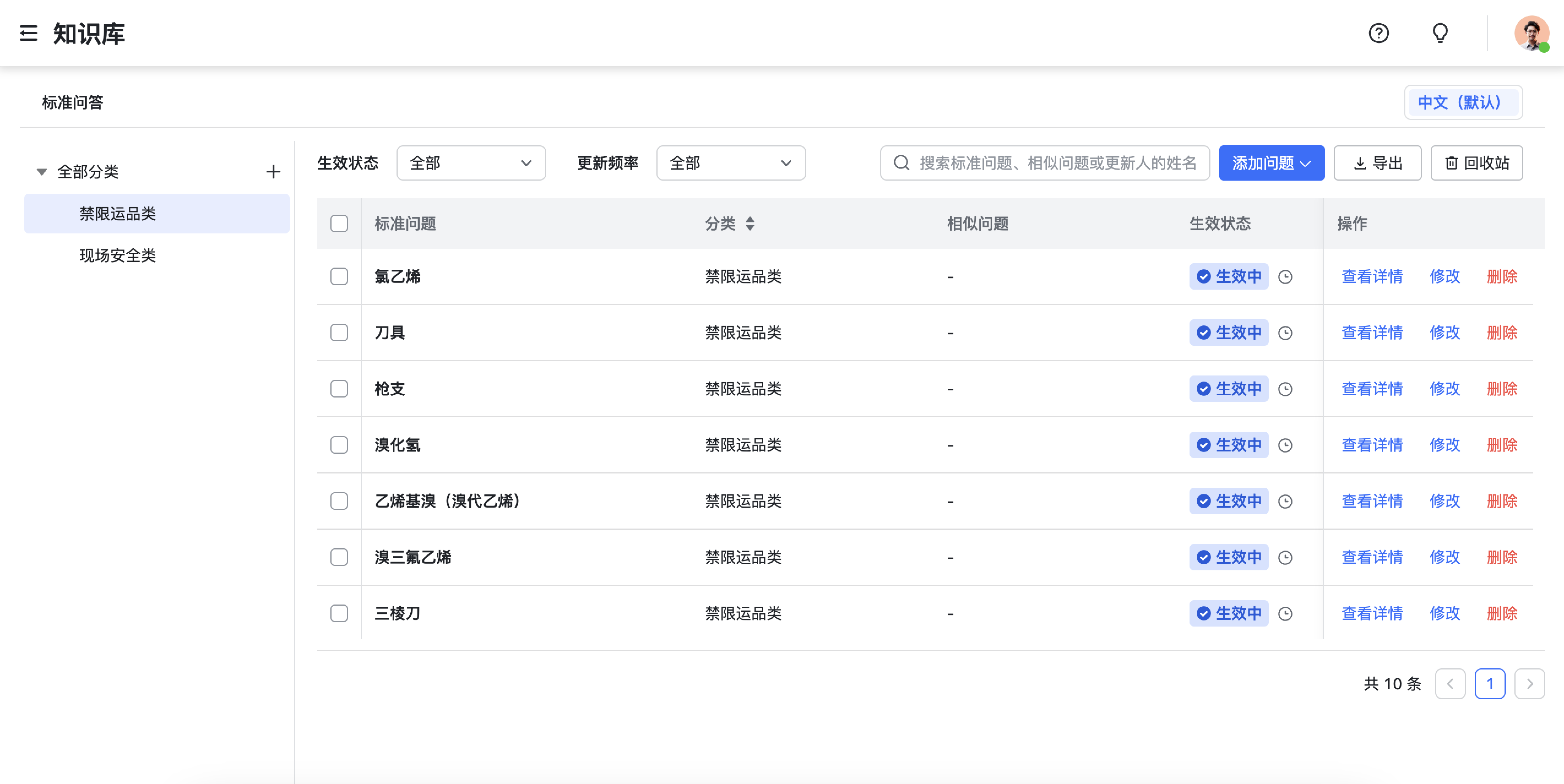1564x784 pixels.
Task: Open the hamburger menu beside 知识库
Action: (29, 33)
